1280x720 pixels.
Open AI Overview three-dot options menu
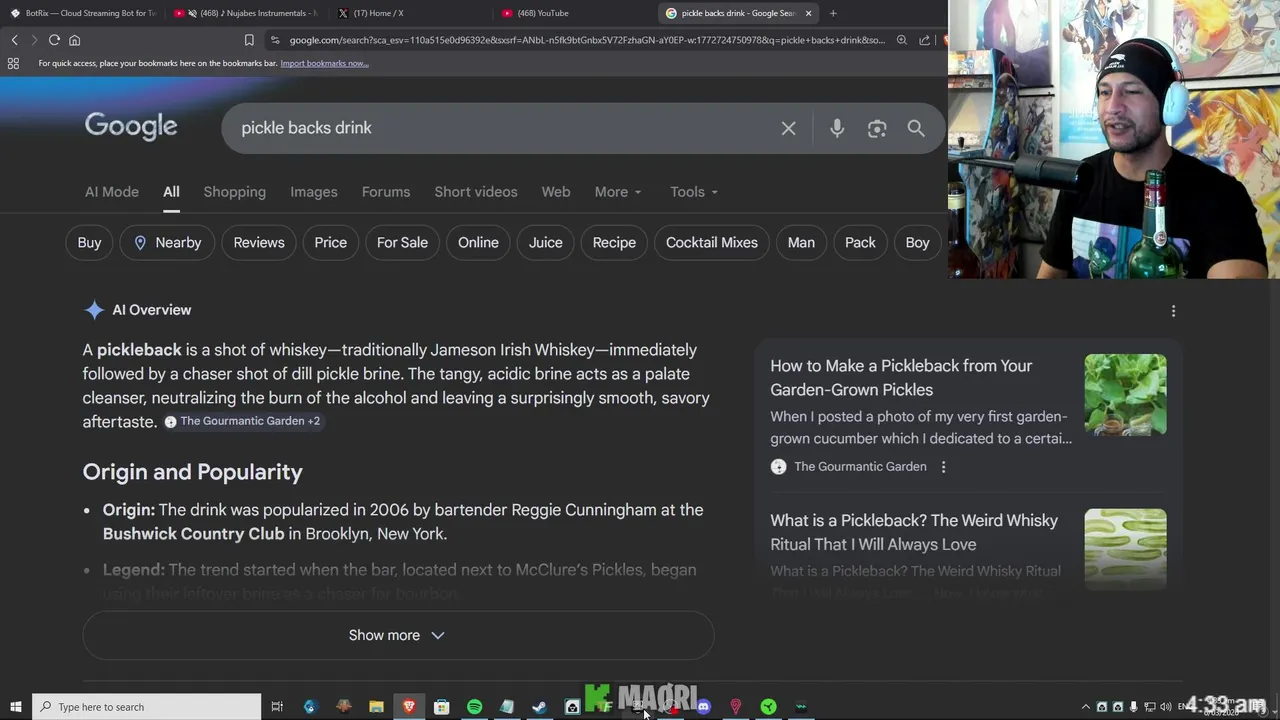pos(1173,311)
